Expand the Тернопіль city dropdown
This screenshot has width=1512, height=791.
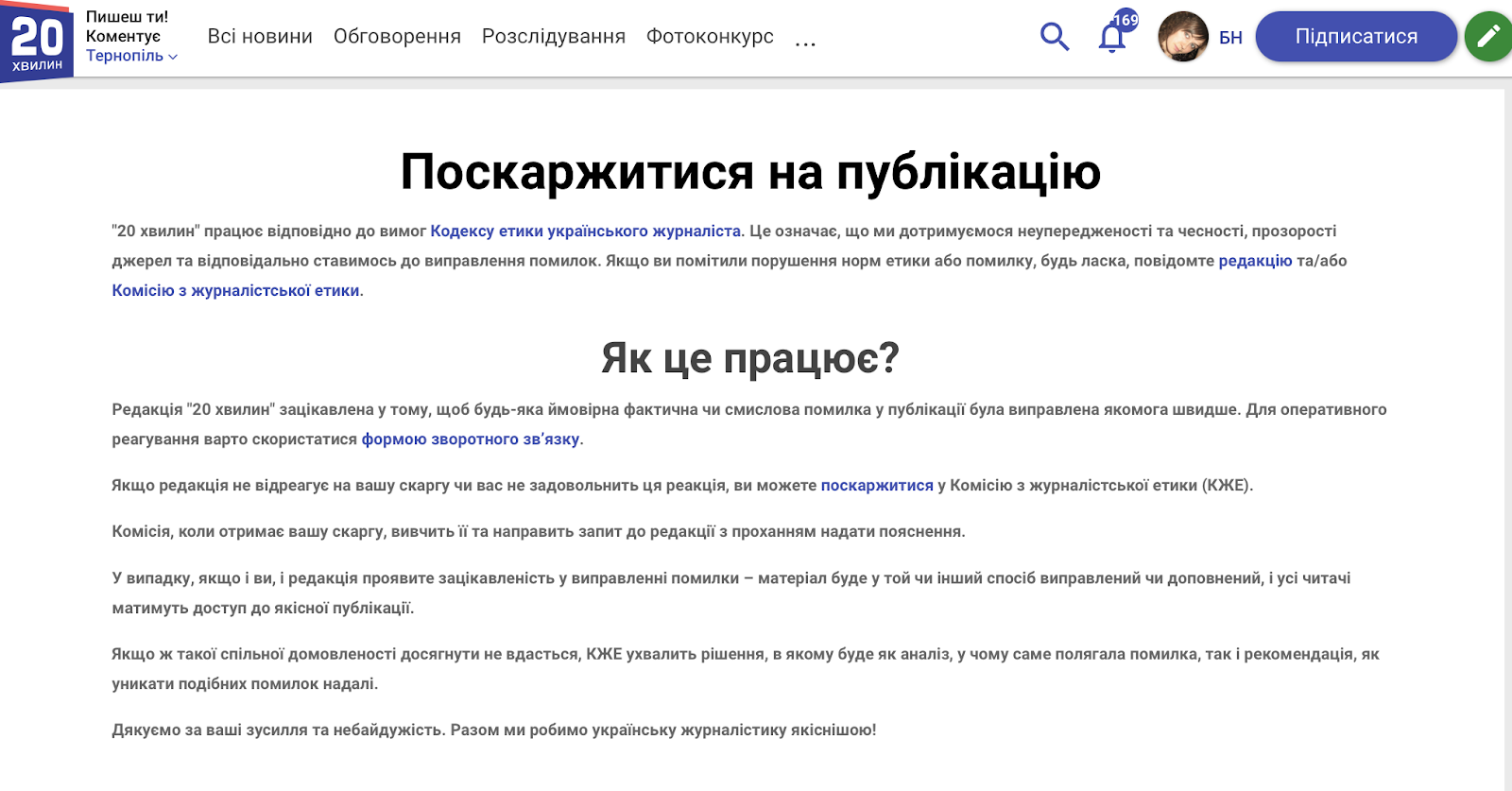tap(131, 56)
